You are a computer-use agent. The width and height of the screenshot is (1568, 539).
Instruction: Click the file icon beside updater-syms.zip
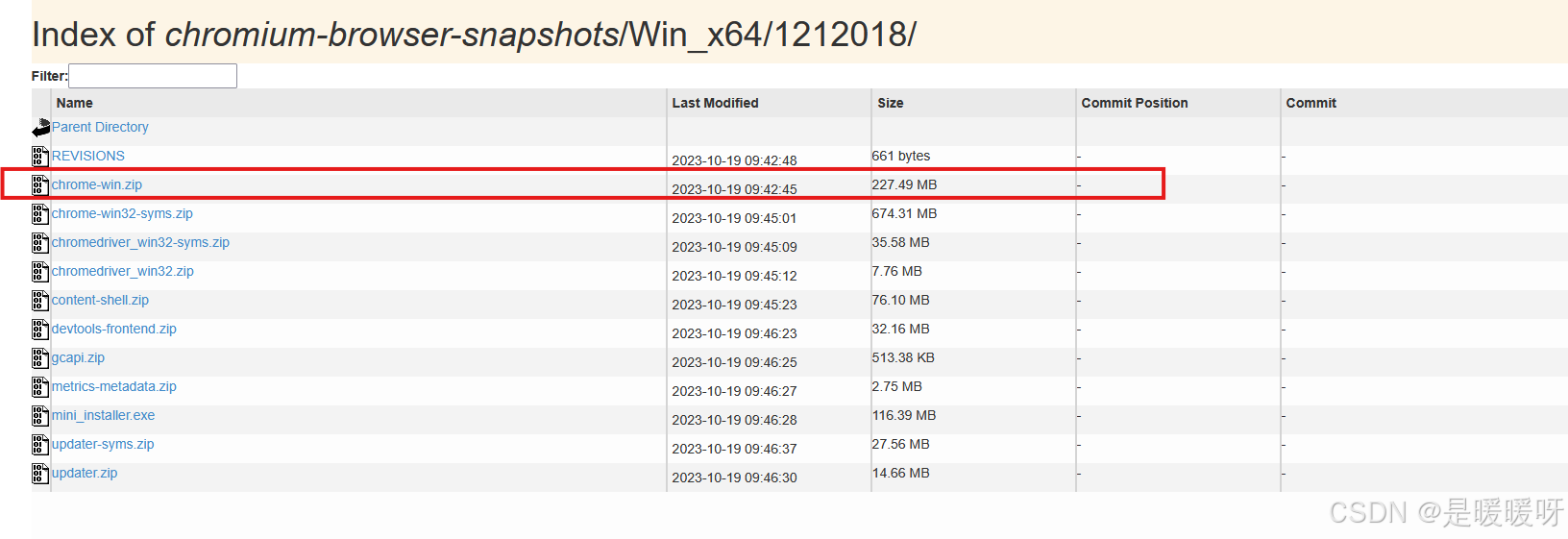pyautogui.click(x=40, y=445)
